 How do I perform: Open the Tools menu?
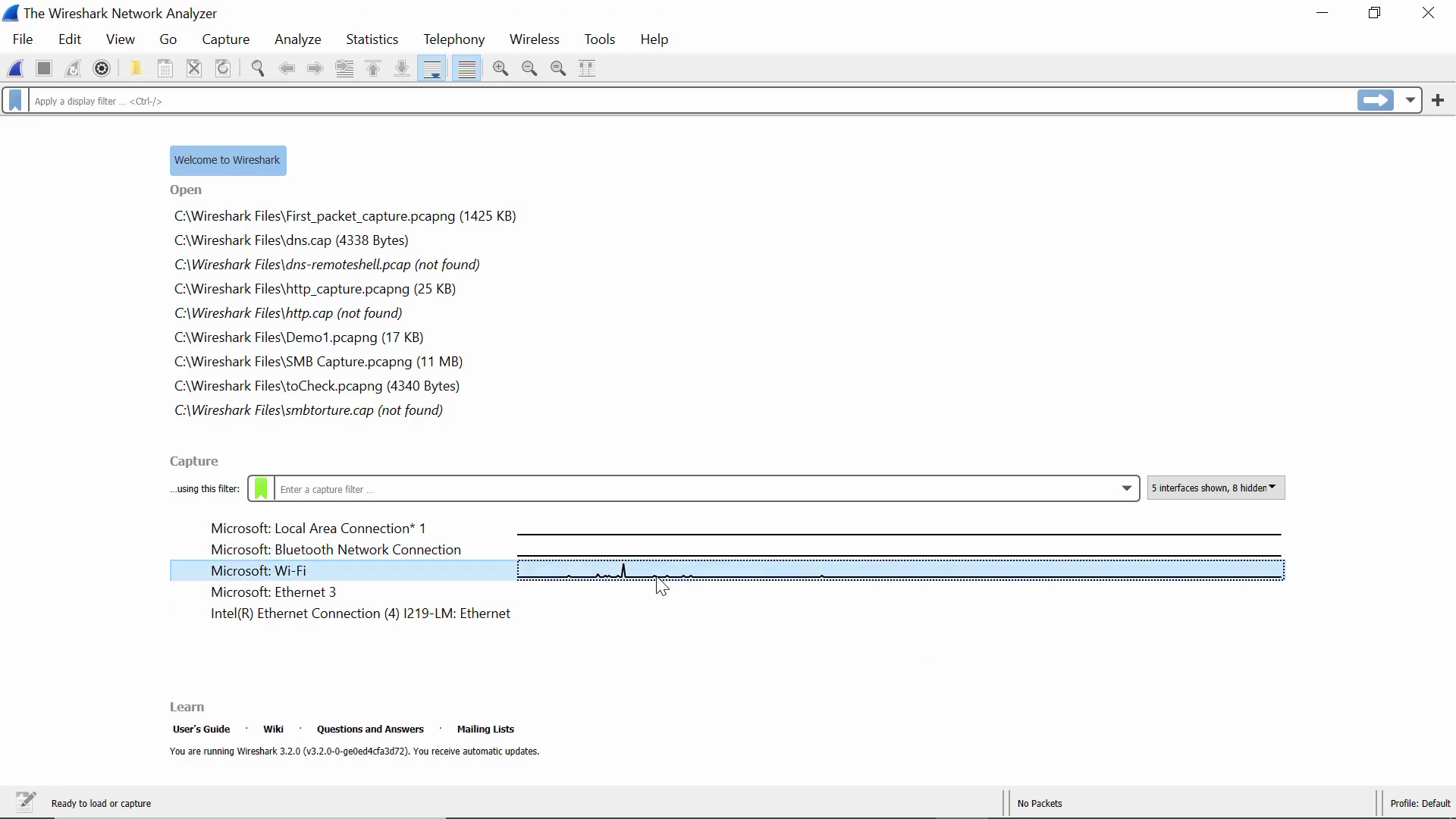600,39
